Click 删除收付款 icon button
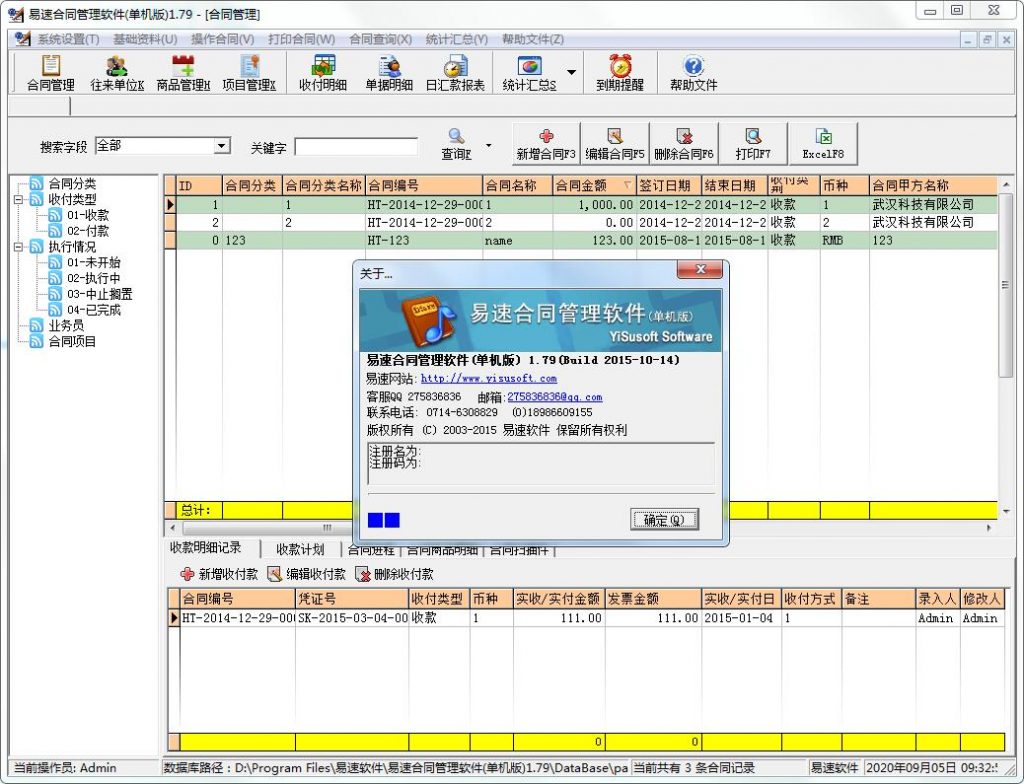Screen dimensions: 1024x784 [394, 574]
